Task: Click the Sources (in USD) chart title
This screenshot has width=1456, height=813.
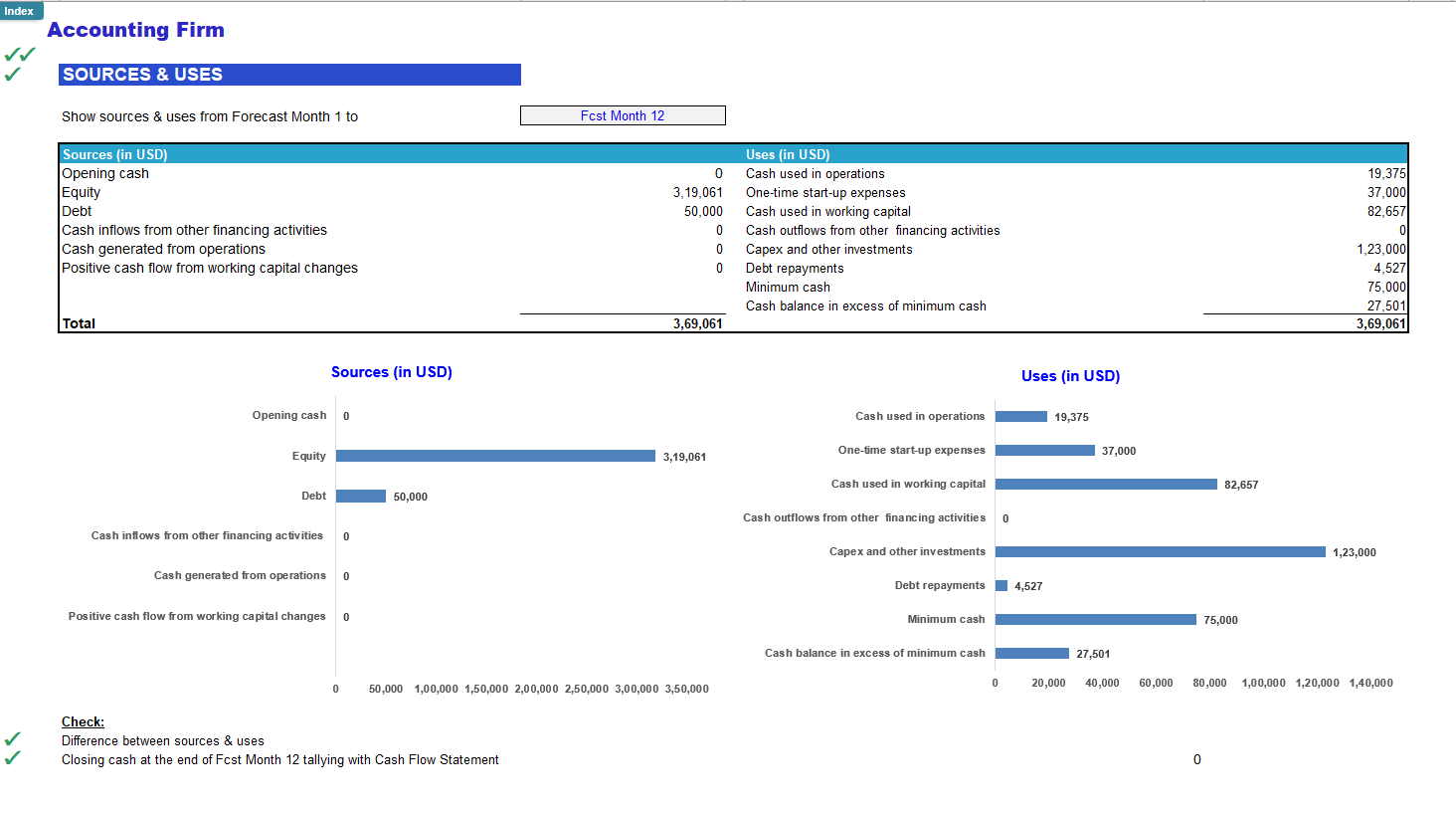Action: tap(391, 372)
